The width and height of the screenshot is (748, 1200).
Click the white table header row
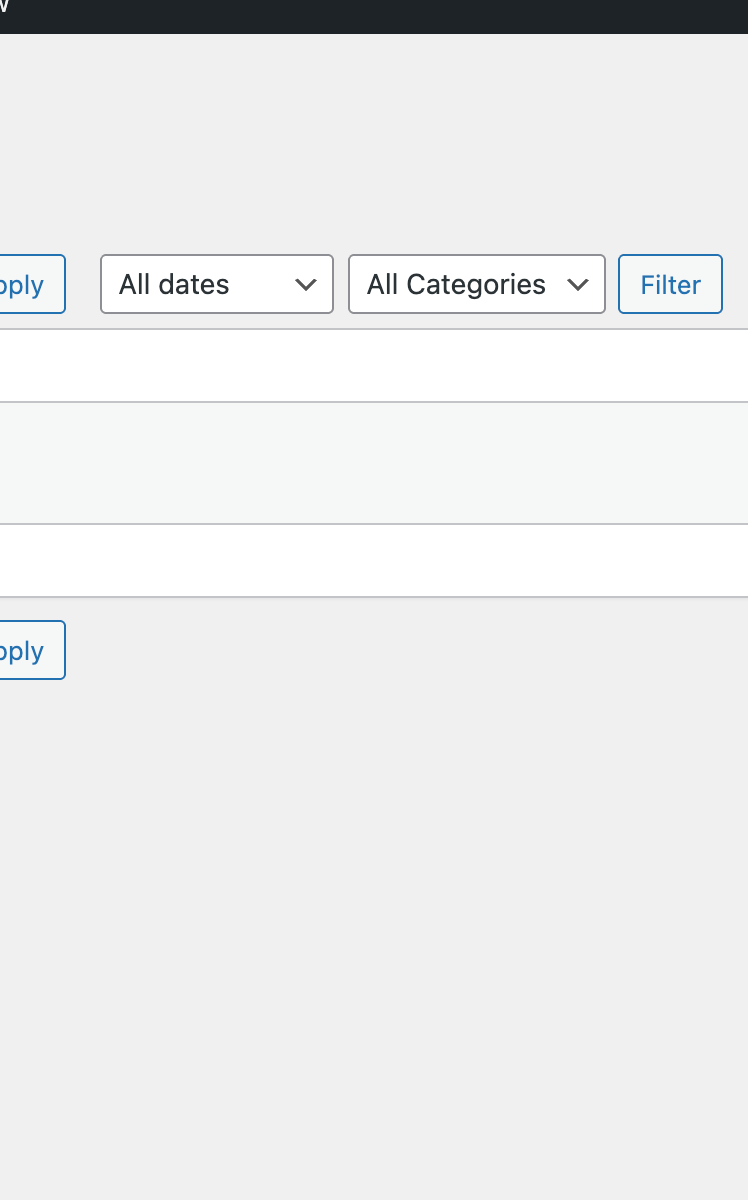(x=374, y=366)
